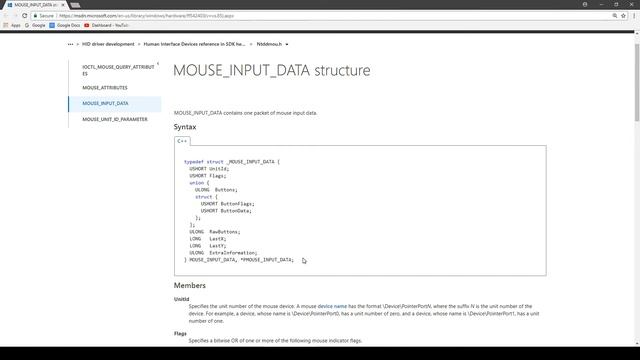Image resolution: width=640 pixels, height=360 pixels.
Task: Open the Google bookmark
Action: tap(35, 25)
